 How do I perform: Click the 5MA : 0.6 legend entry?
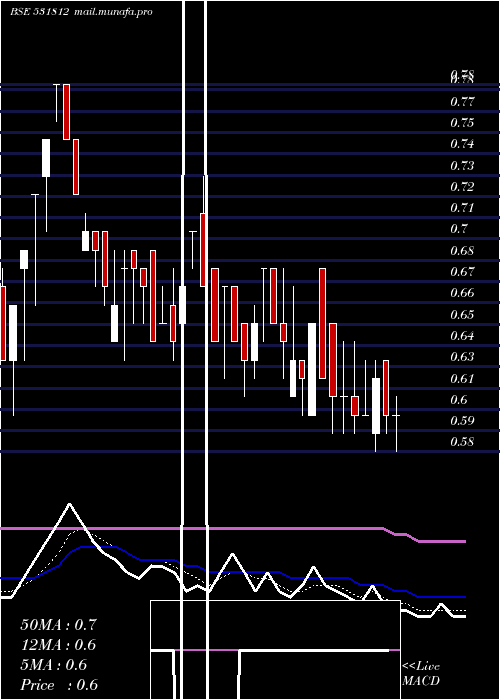tap(54, 665)
